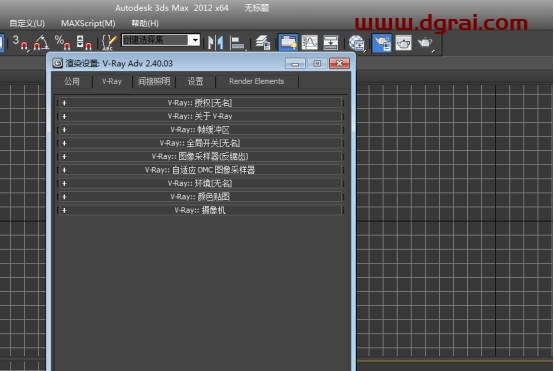
Task: Maximize the V-Ray render setup dialog
Action: click(317, 64)
